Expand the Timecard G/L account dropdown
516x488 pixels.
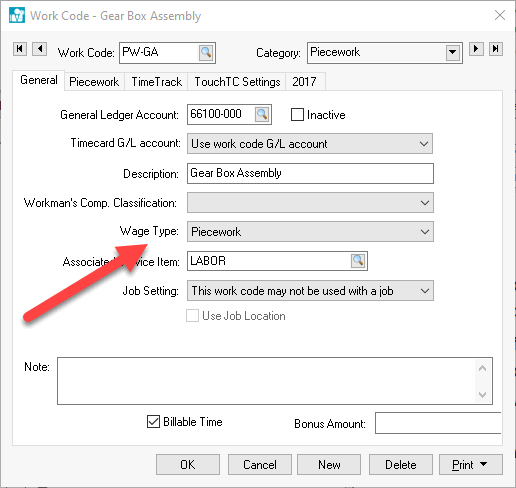click(310, 144)
